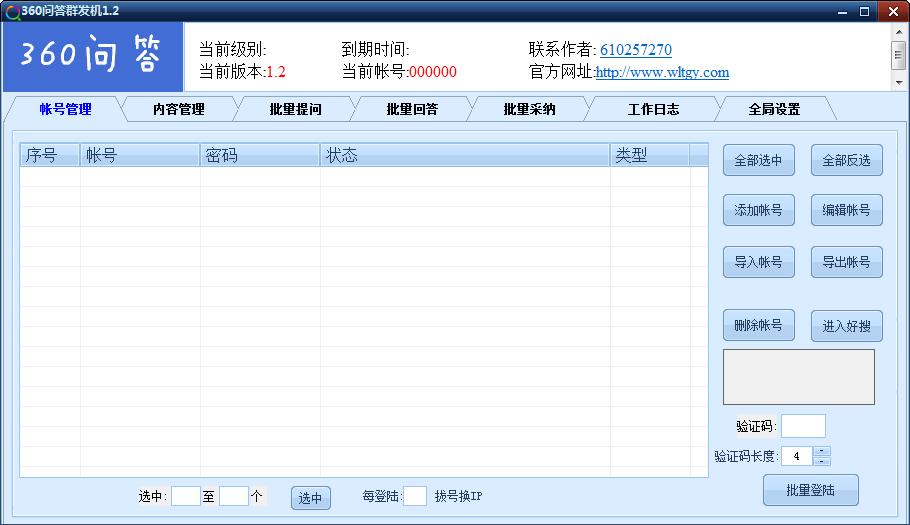Start batch login with 批量登陆
The image size is (910, 525).
(811, 490)
